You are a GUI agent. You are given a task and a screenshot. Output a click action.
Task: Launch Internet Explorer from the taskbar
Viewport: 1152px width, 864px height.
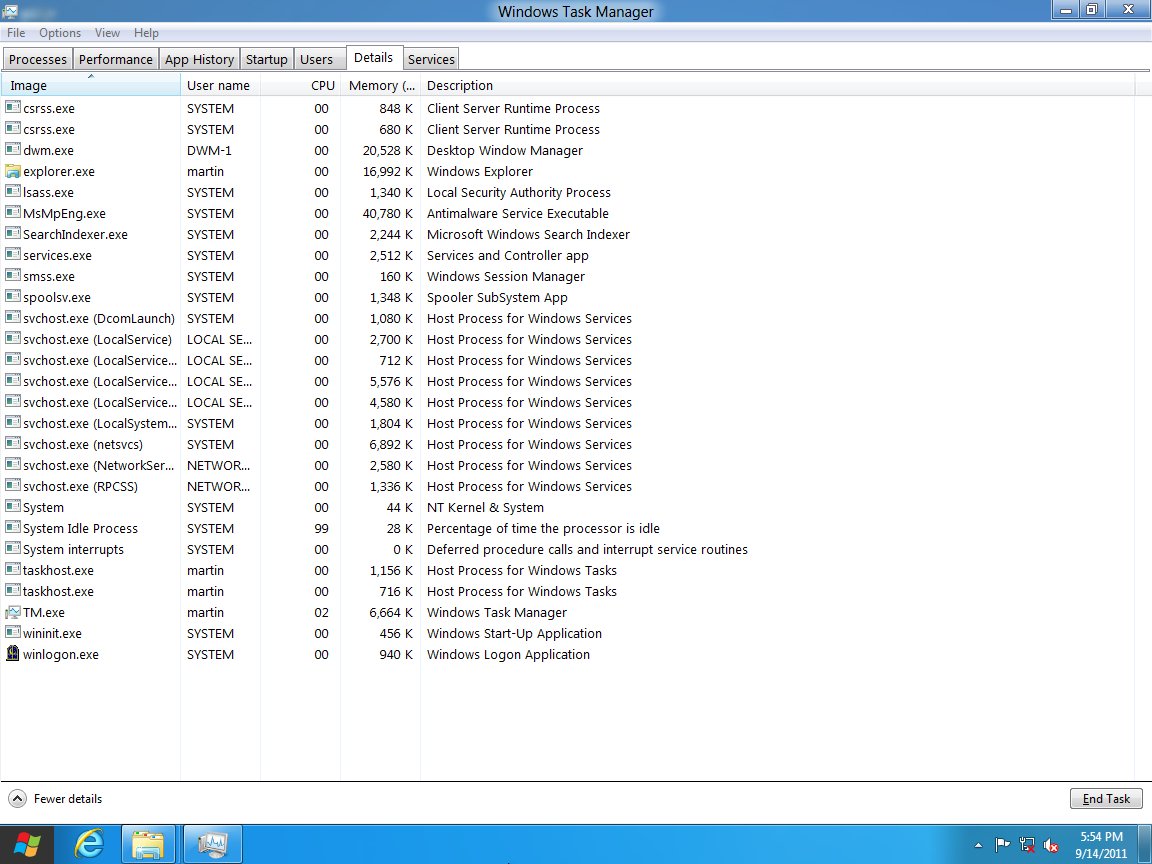(x=89, y=844)
